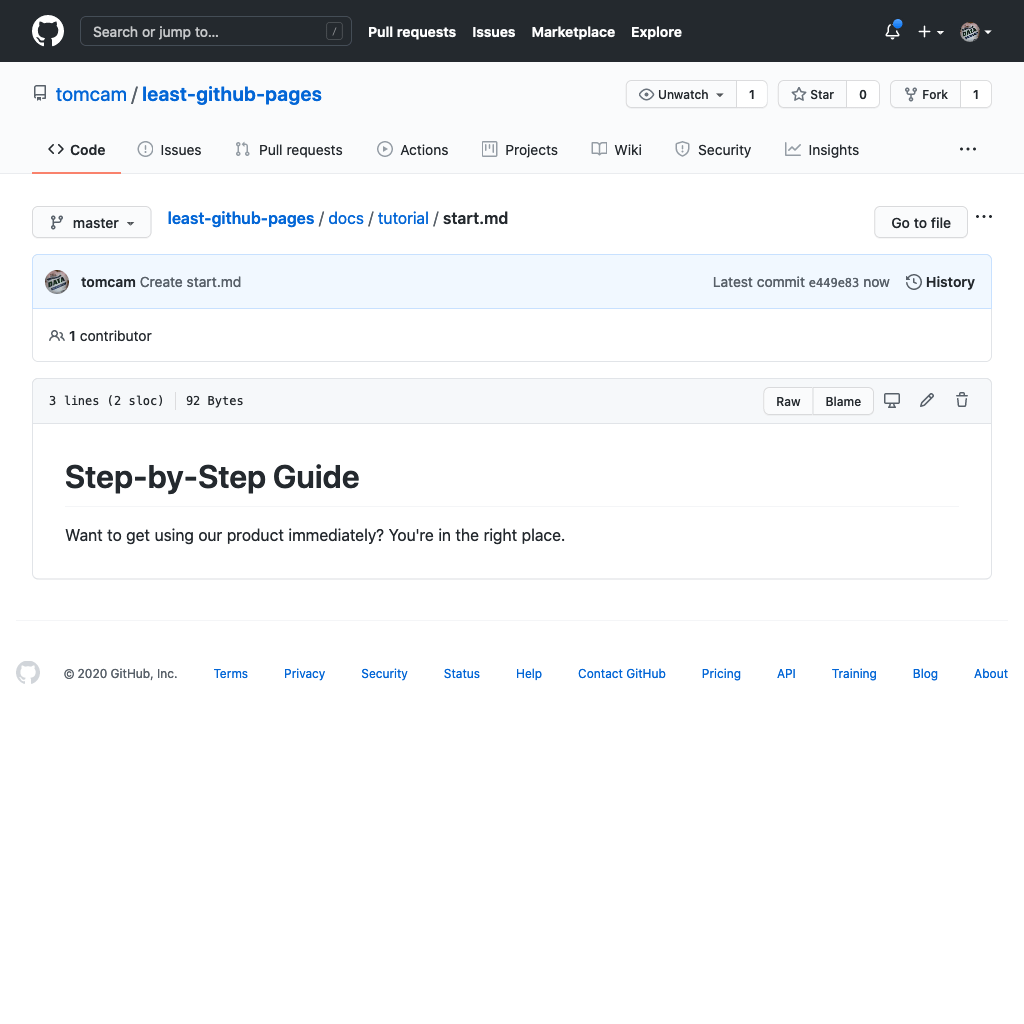Open the Marketplace menu item
This screenshot has height=1024, width=1024.
573,31
